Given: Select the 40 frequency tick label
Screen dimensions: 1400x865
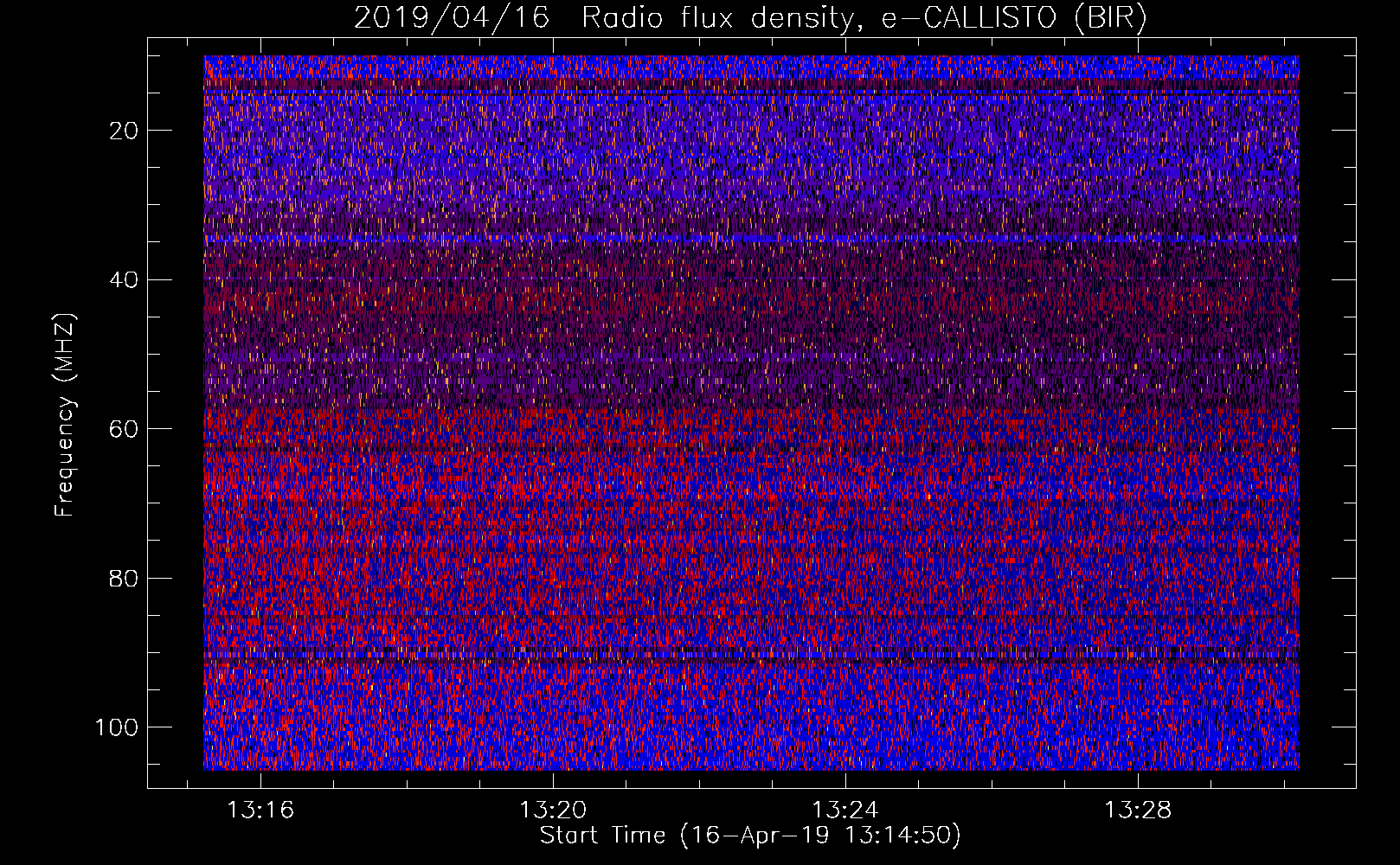Looking at the screenshot, I should pyautogui.click(x=125, y=280).
